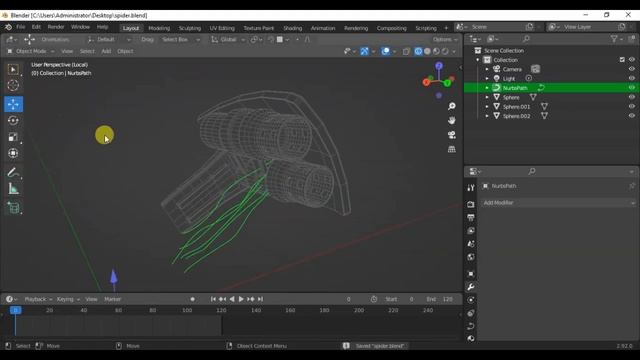Open the viewport Options dropdown
Image resolution: width=640 pixels, height=360 pixels.
(x=445, y=40)
